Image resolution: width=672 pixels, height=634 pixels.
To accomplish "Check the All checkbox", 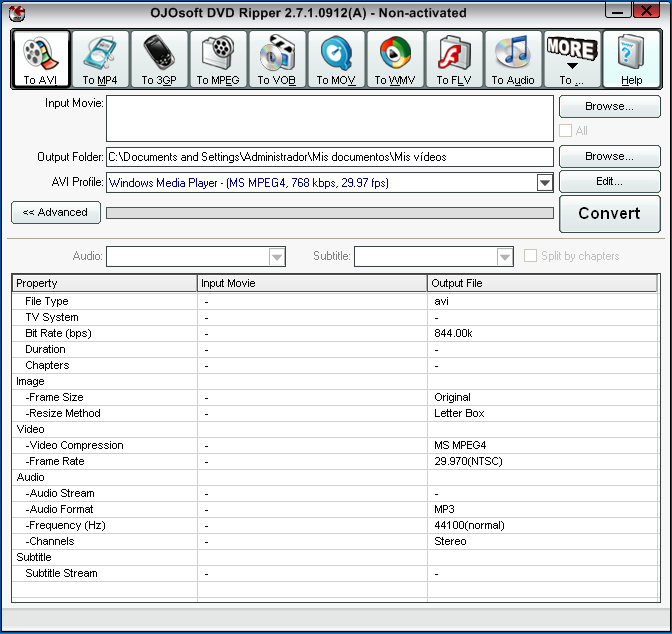I will 565,130.
